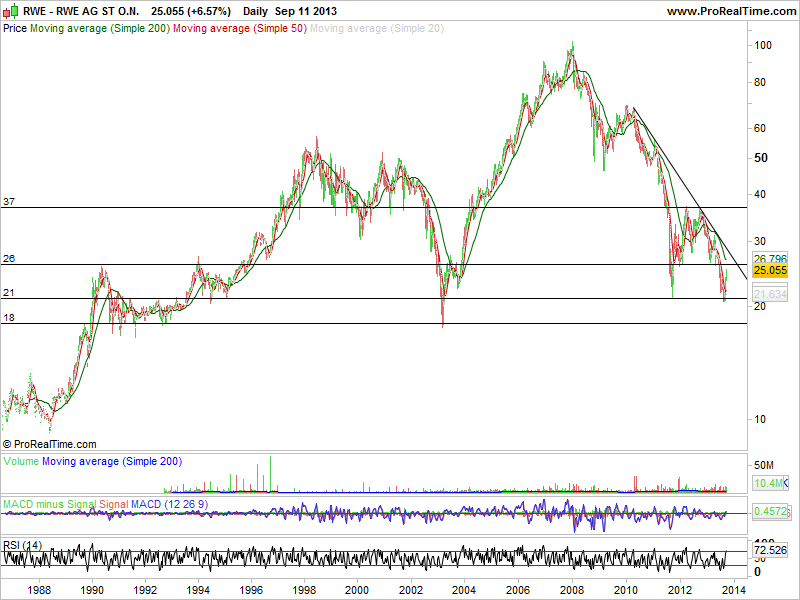Click the "100" price axis label
800x600 pixels.
(x=763, y=45)
